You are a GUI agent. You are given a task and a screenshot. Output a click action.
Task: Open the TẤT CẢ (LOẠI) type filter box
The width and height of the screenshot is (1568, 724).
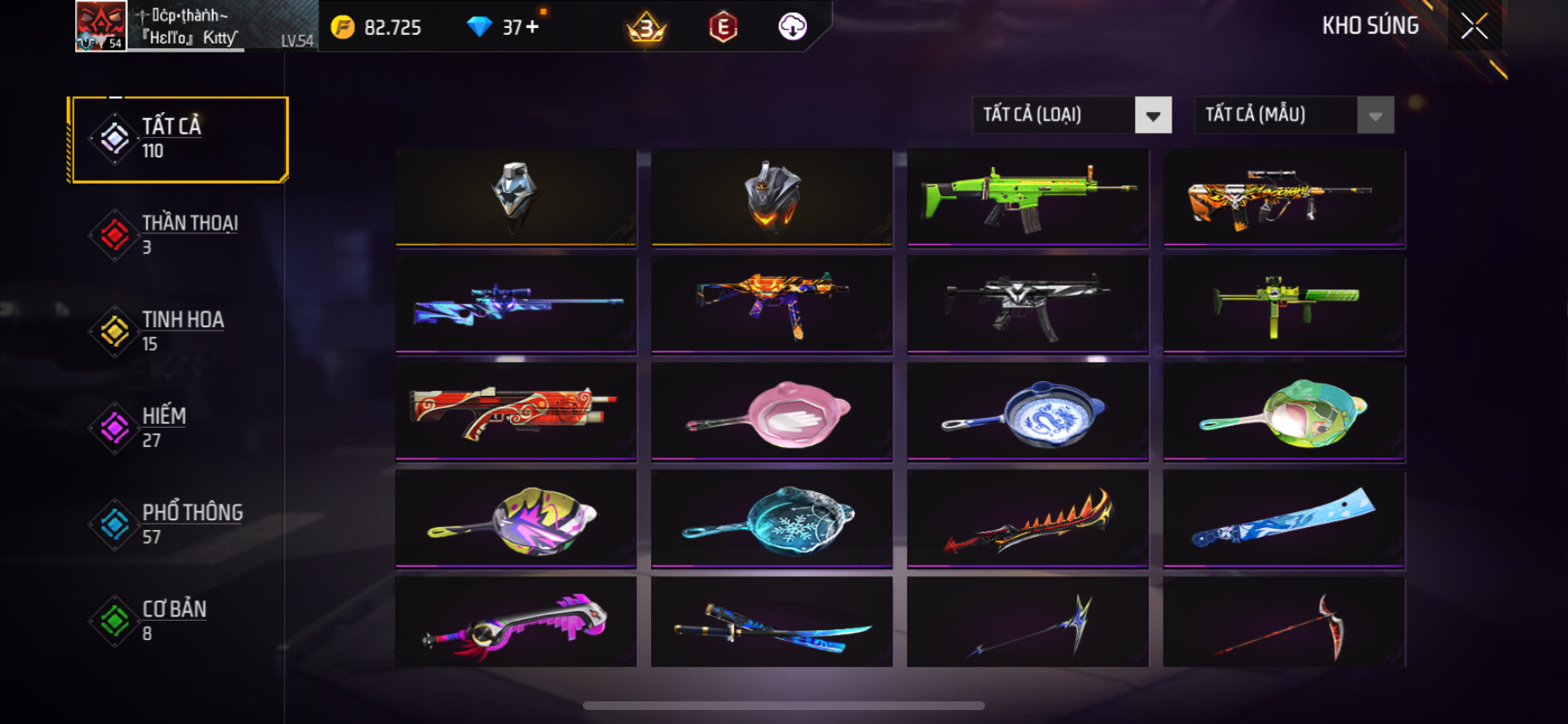1072,115
